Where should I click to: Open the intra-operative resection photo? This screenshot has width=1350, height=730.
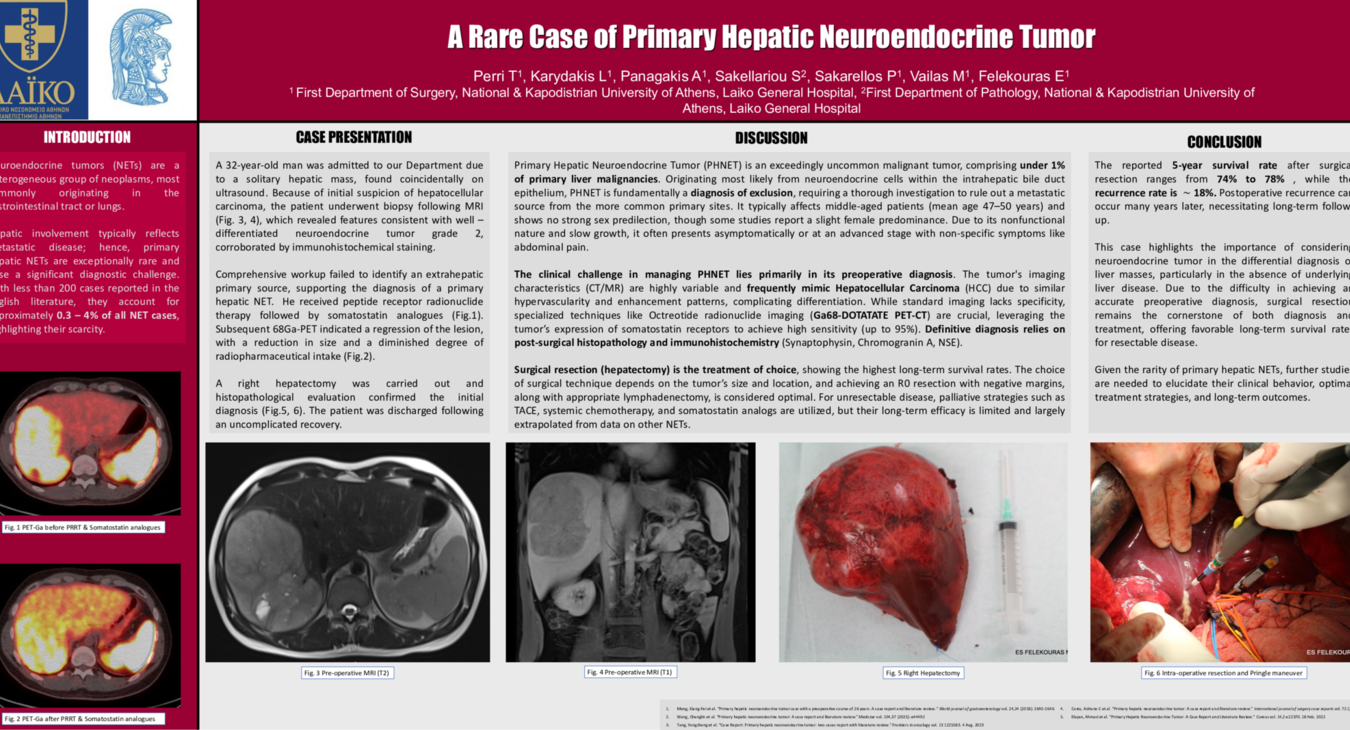tap(1220, 552)
